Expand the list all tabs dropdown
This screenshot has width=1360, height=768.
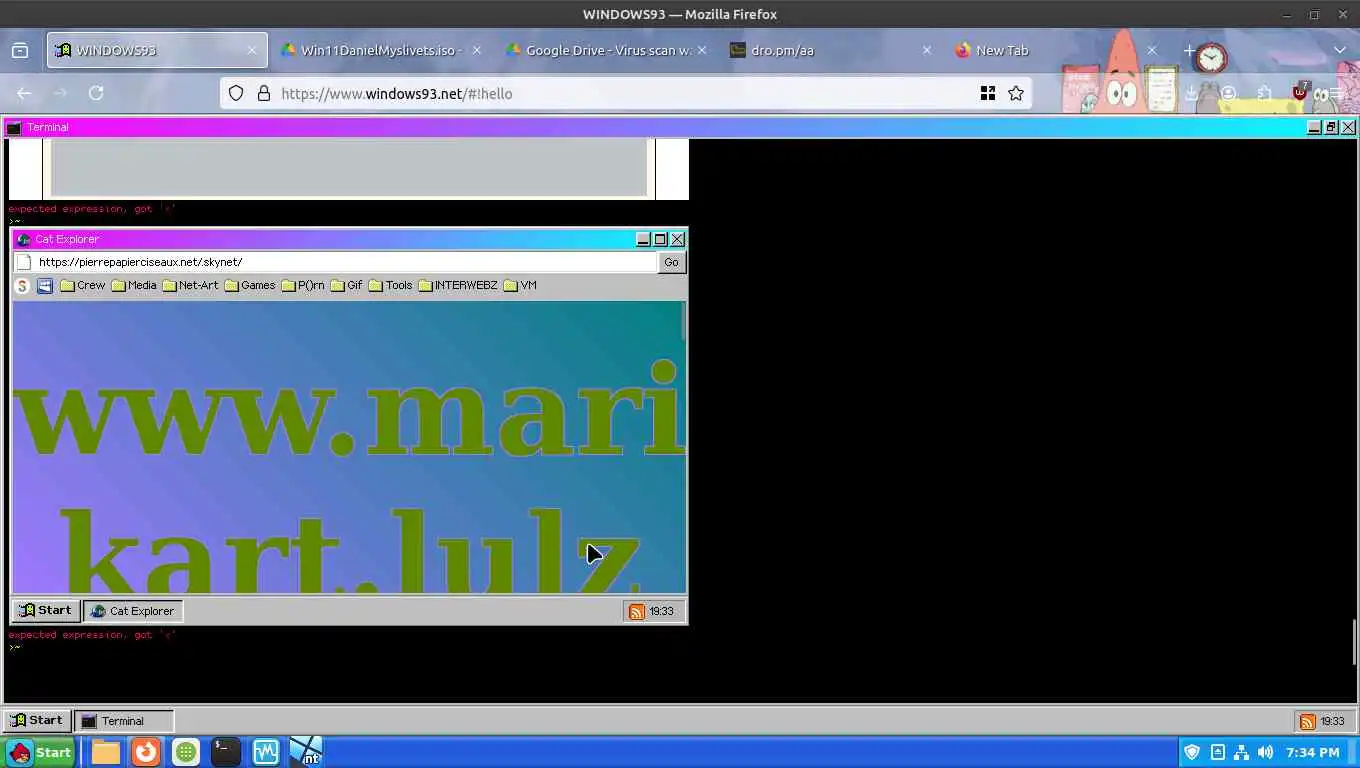click(x=1340, y=50)
